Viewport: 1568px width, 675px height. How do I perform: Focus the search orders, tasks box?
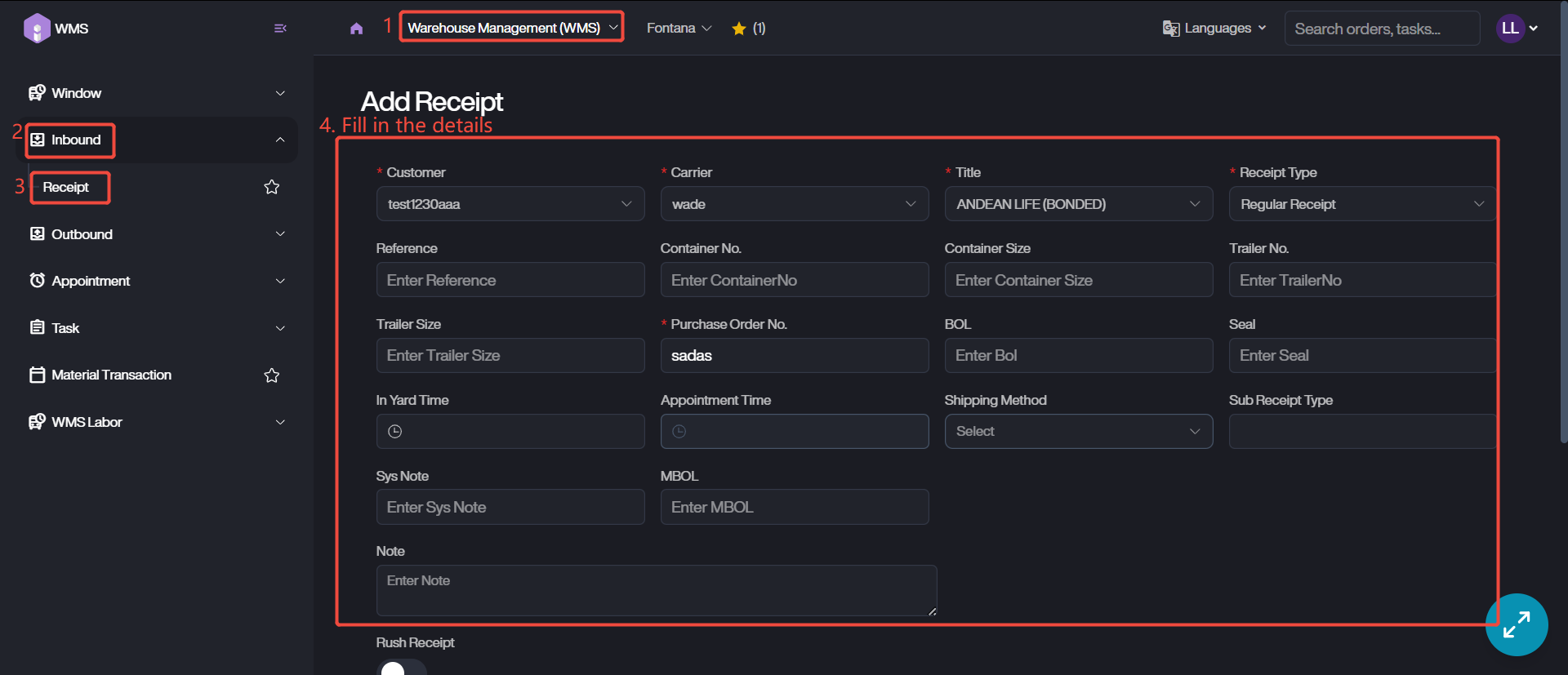1381,29
